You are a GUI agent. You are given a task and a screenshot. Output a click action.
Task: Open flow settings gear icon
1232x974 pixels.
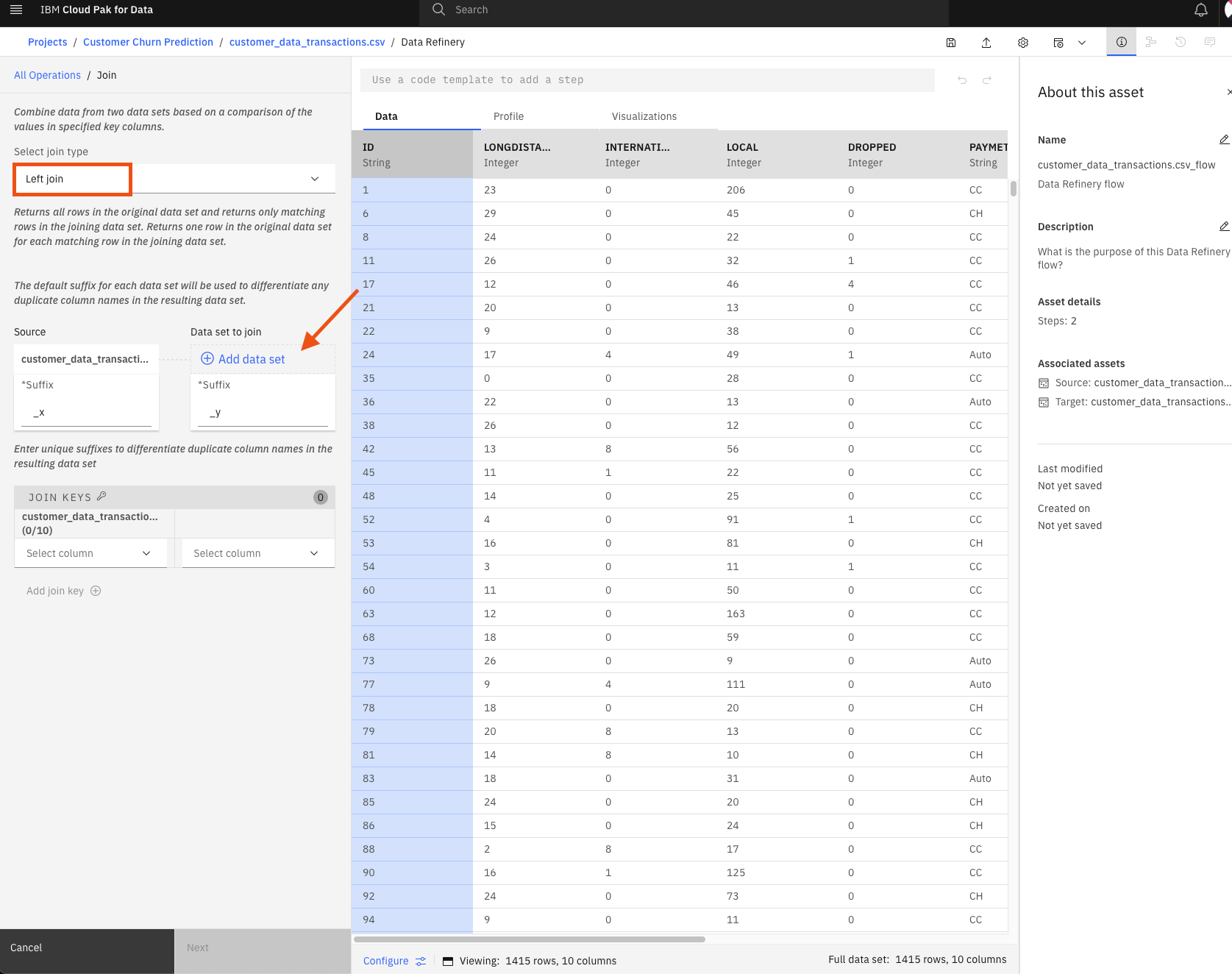tap(1023, 43)
